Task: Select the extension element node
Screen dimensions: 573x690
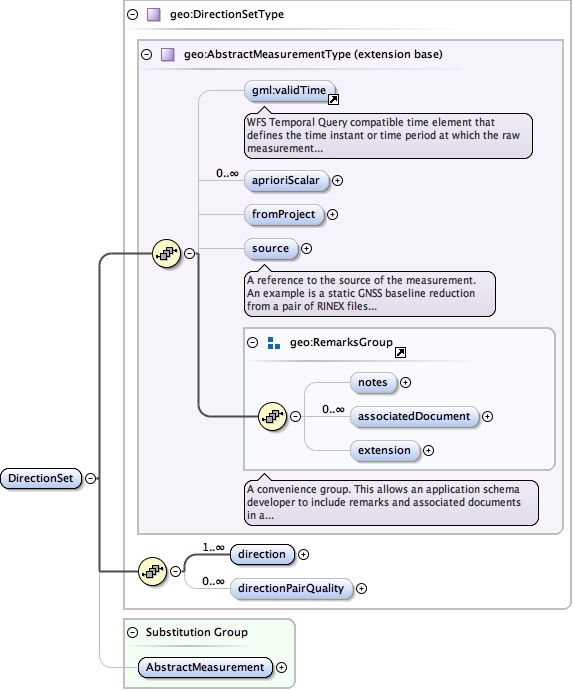Action: pos(385,451)
